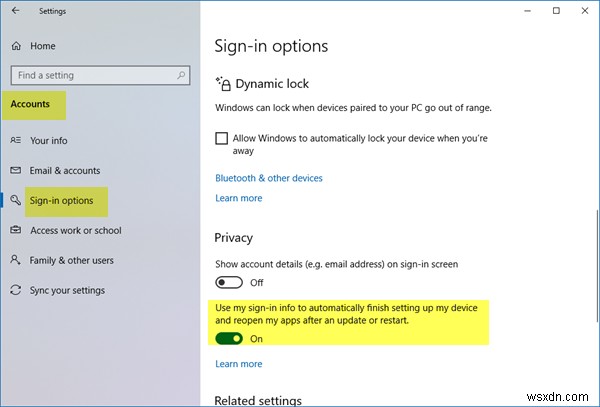This screenshot has height=407, width=600.
Task: Click the Sign-in options key icon
Action: 16,200
